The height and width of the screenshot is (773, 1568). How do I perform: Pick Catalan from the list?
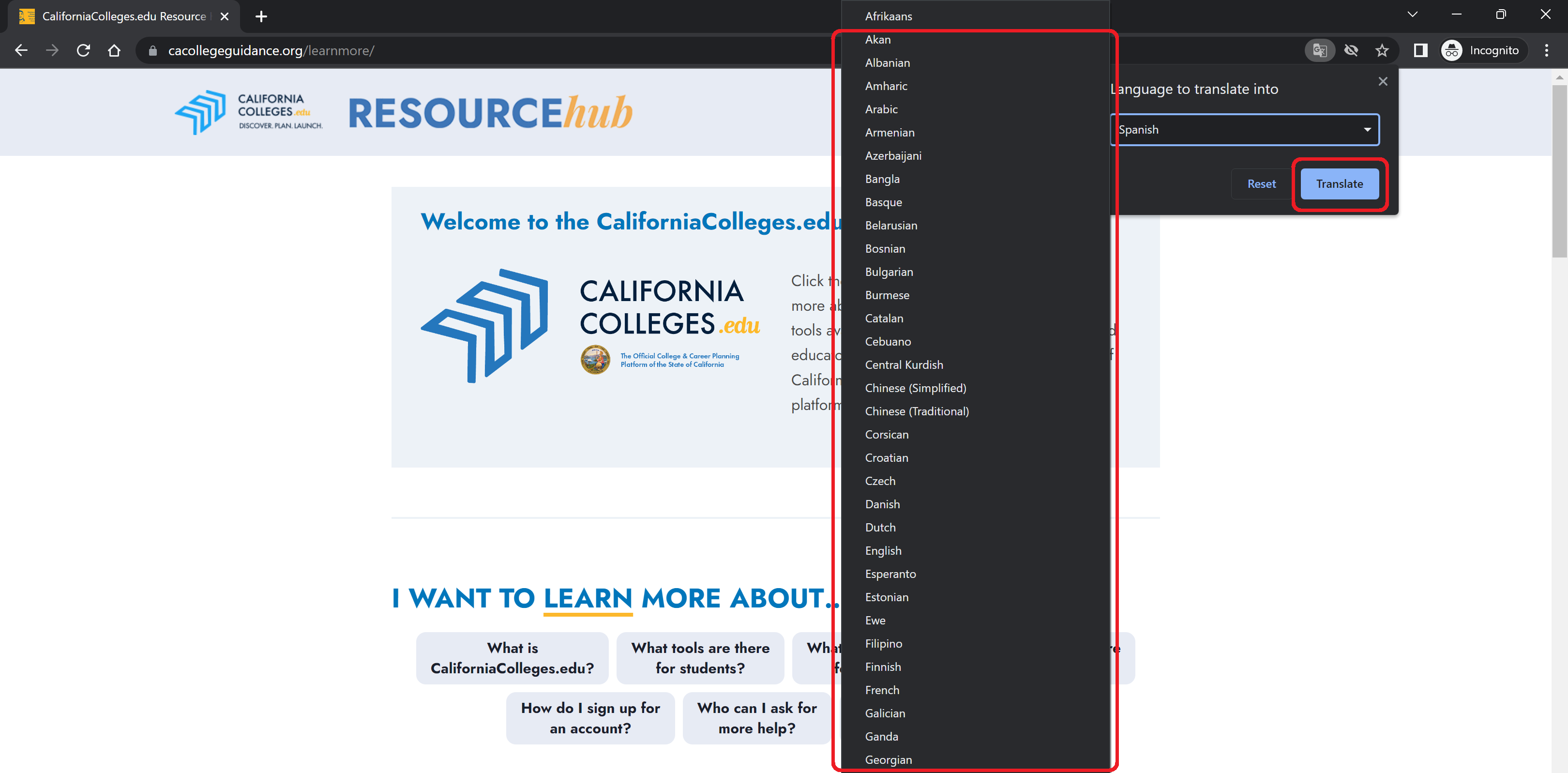coord(975,318)
